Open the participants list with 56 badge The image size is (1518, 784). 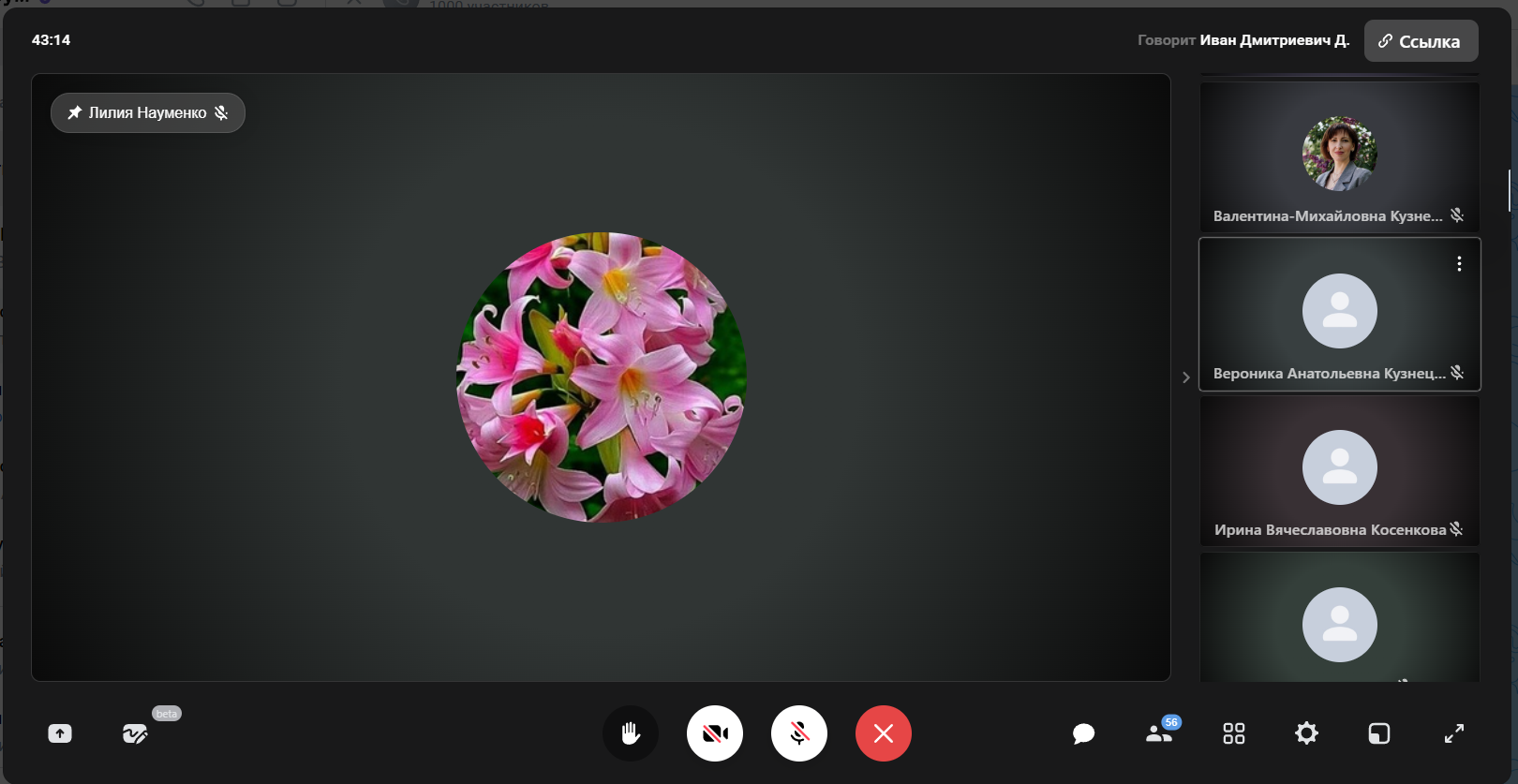1159,733
